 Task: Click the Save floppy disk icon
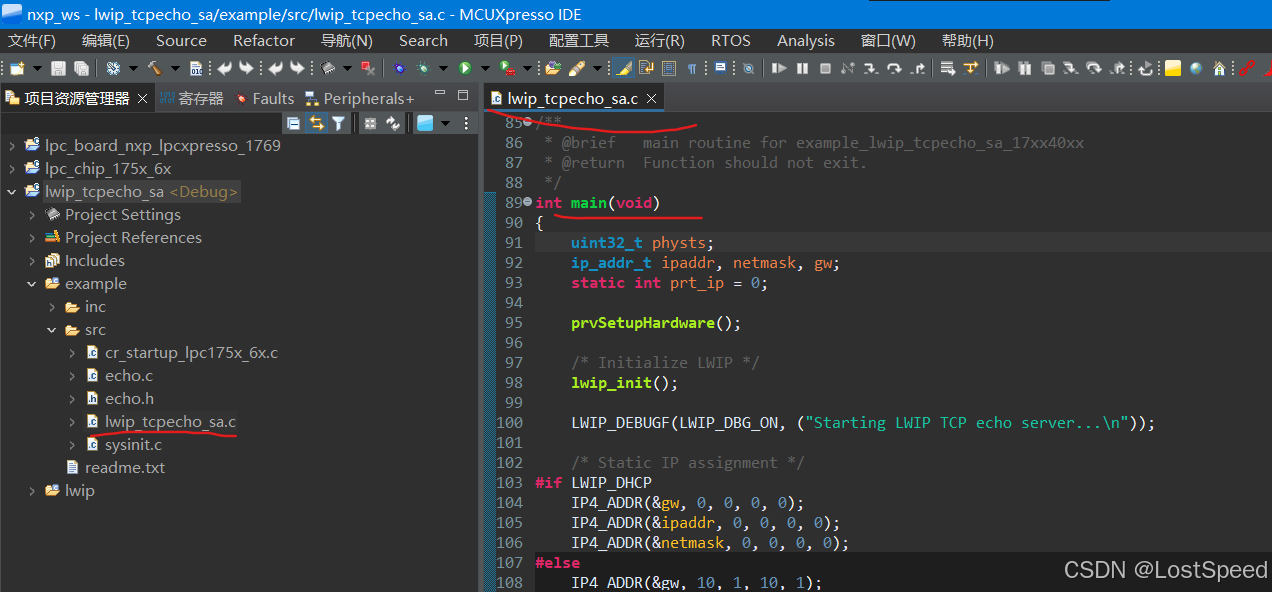[x=58, y=68]
